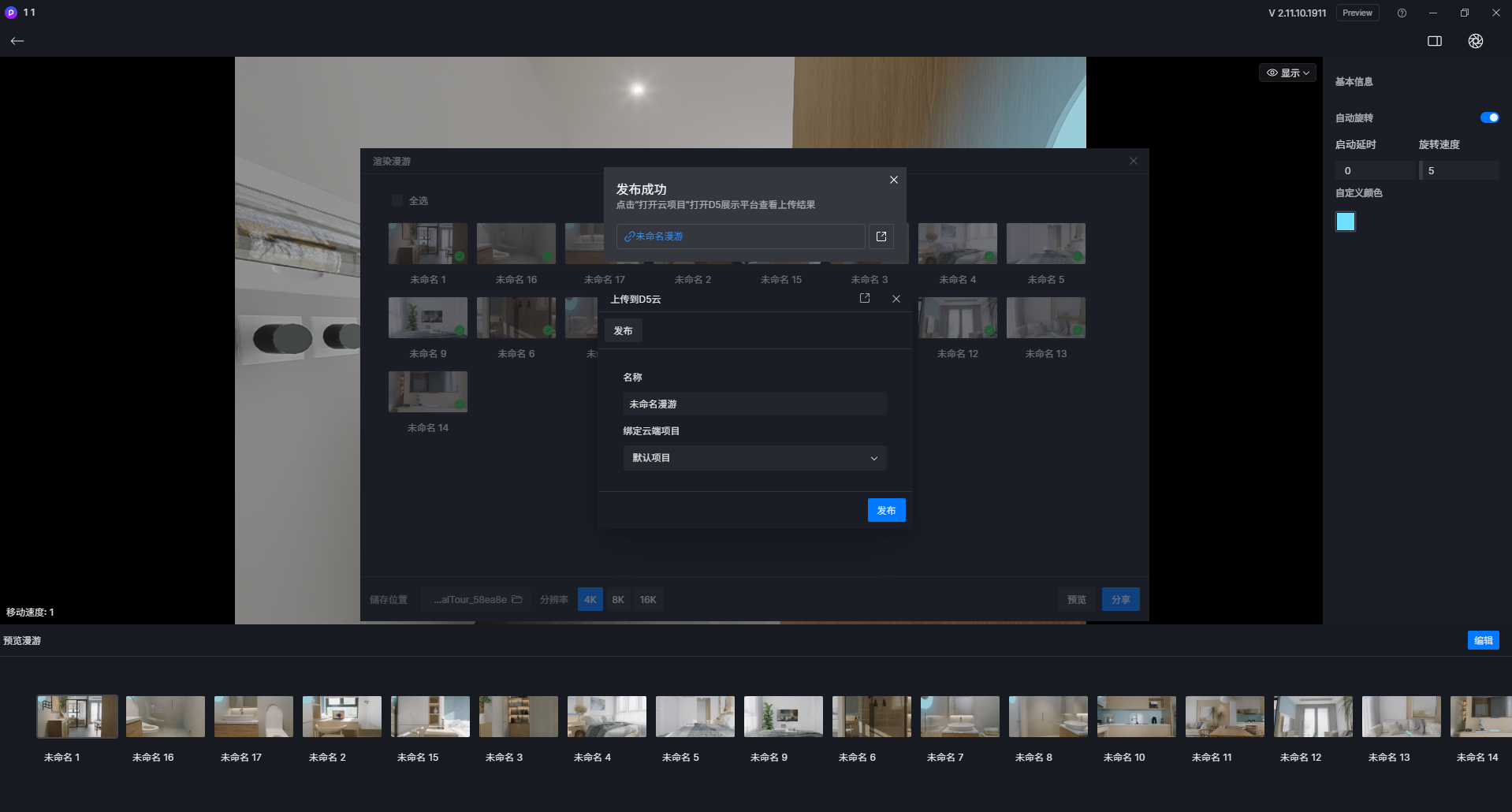Open the 自定义颜色 cyan color swatch
1512x812 pixels.
point(1346,222)
